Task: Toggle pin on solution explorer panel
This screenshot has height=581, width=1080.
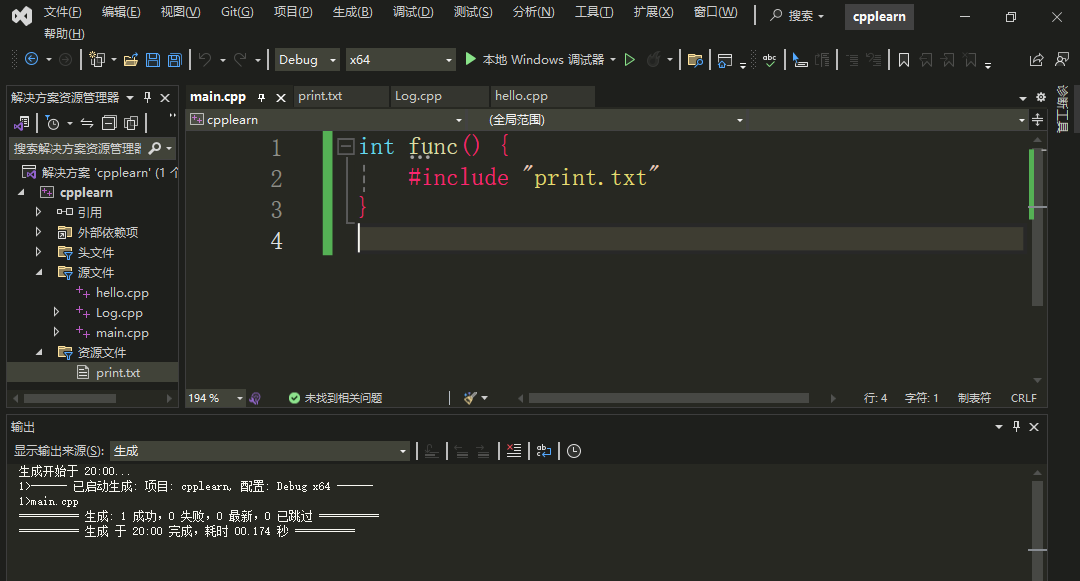Action: tap(147, 98)
